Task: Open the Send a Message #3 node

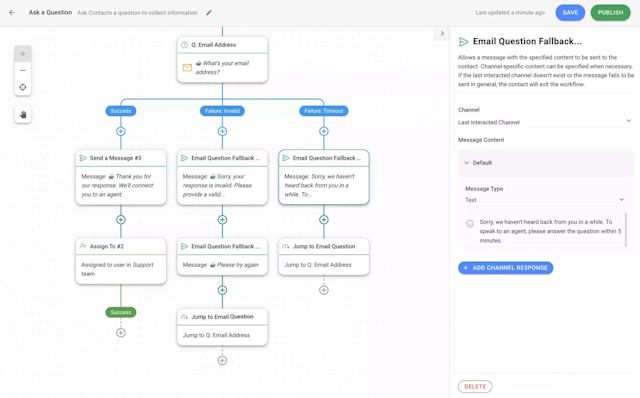Action: pos(121,177)
